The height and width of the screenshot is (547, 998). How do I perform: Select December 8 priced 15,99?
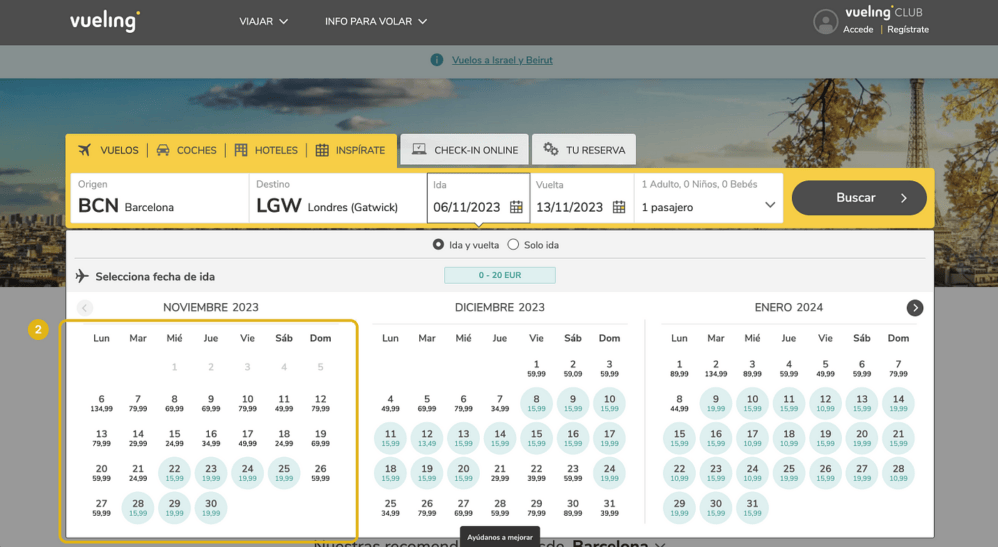pyautogui.click(x=537, y=403)
